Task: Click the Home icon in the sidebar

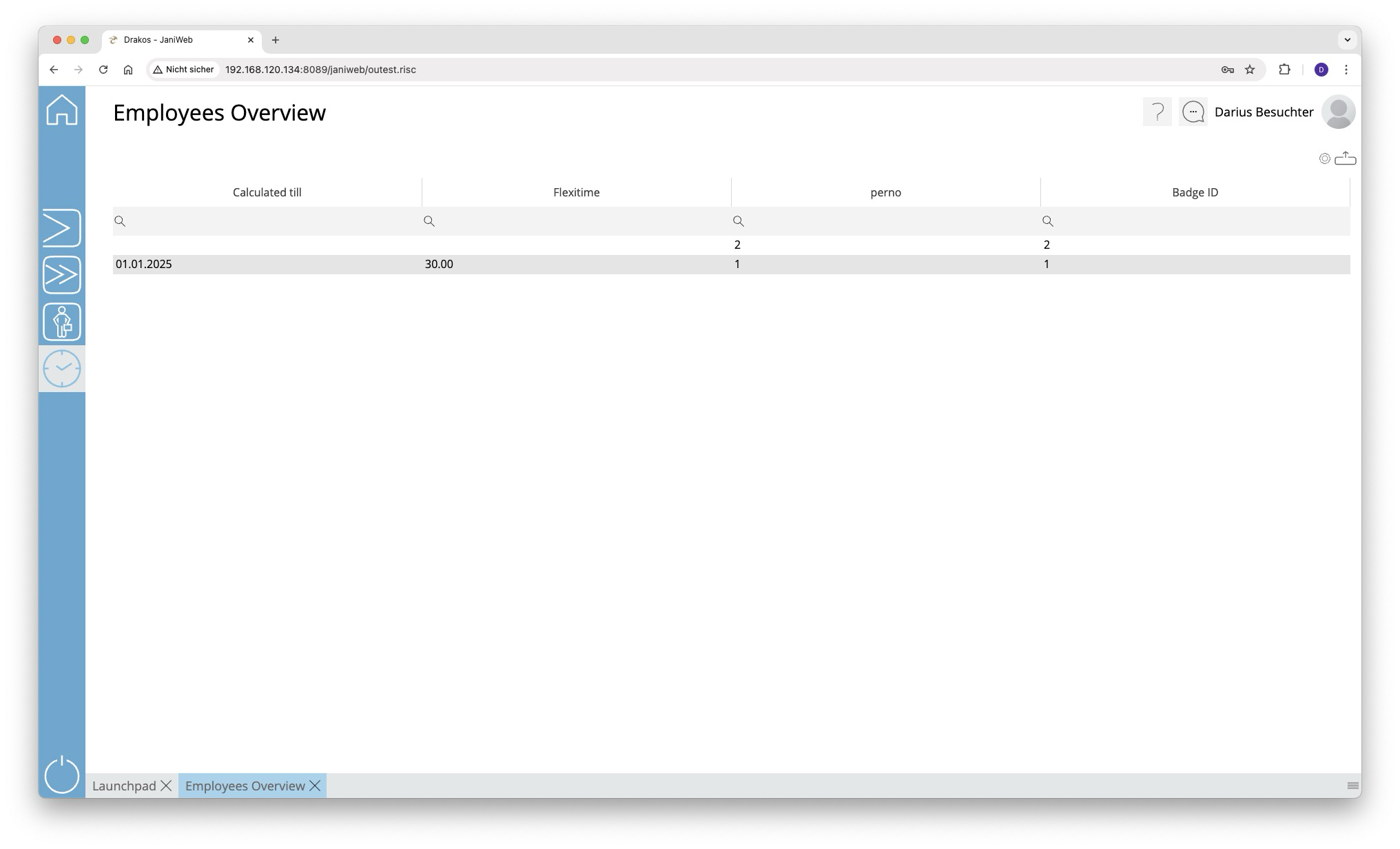Action: click(x=62, y=110)
